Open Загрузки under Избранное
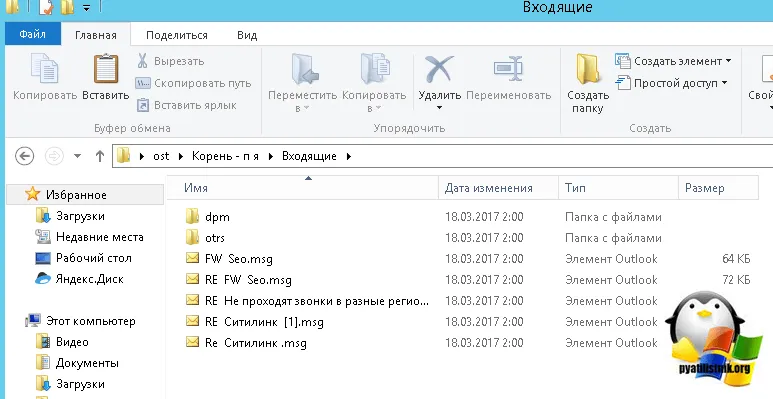773x399 pixels. [x=80, y=216]
